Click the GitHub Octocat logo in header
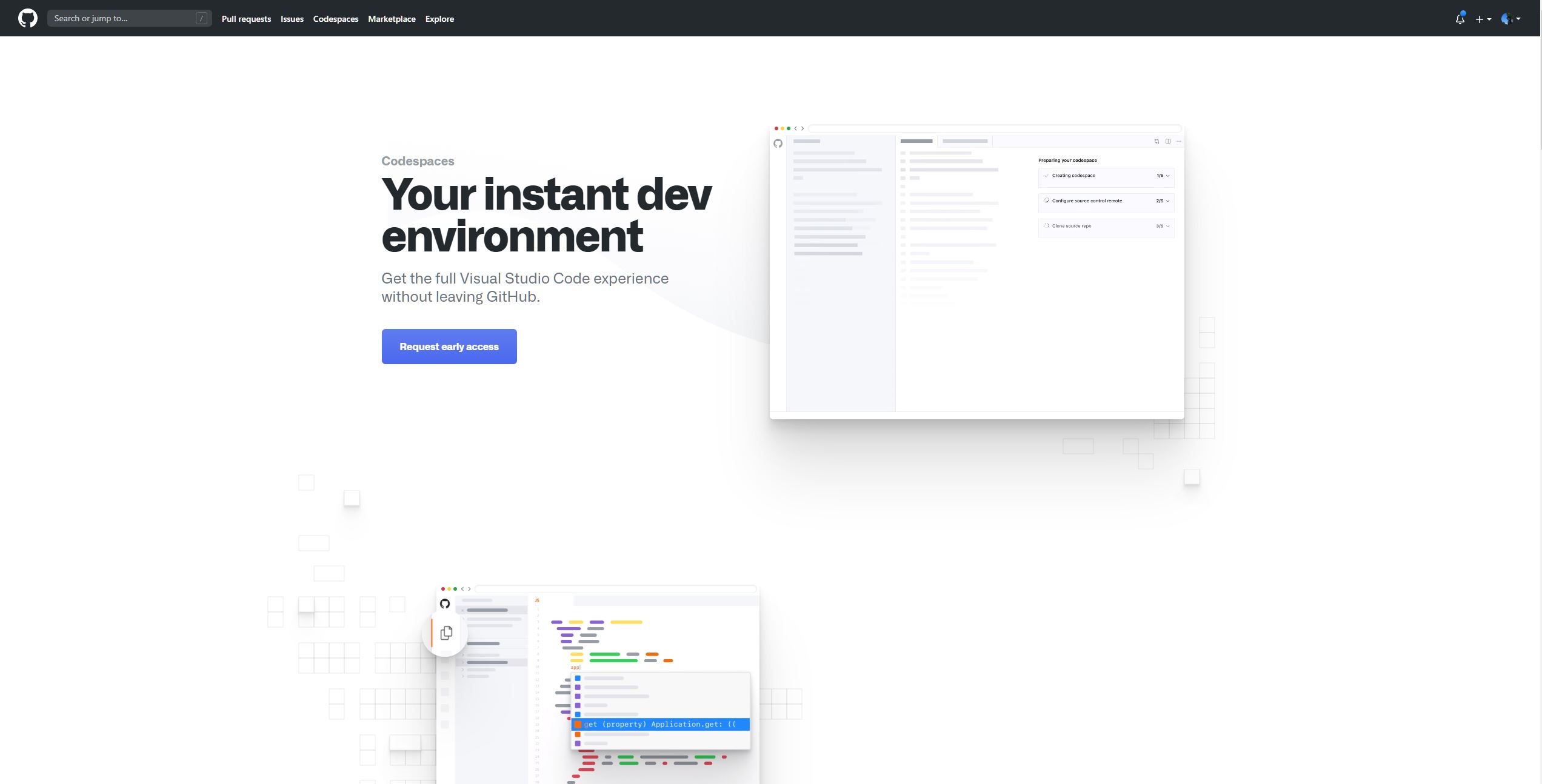The width and height of the screenshot is (1542, 784). pyautogui.click(x=27, y=18)
